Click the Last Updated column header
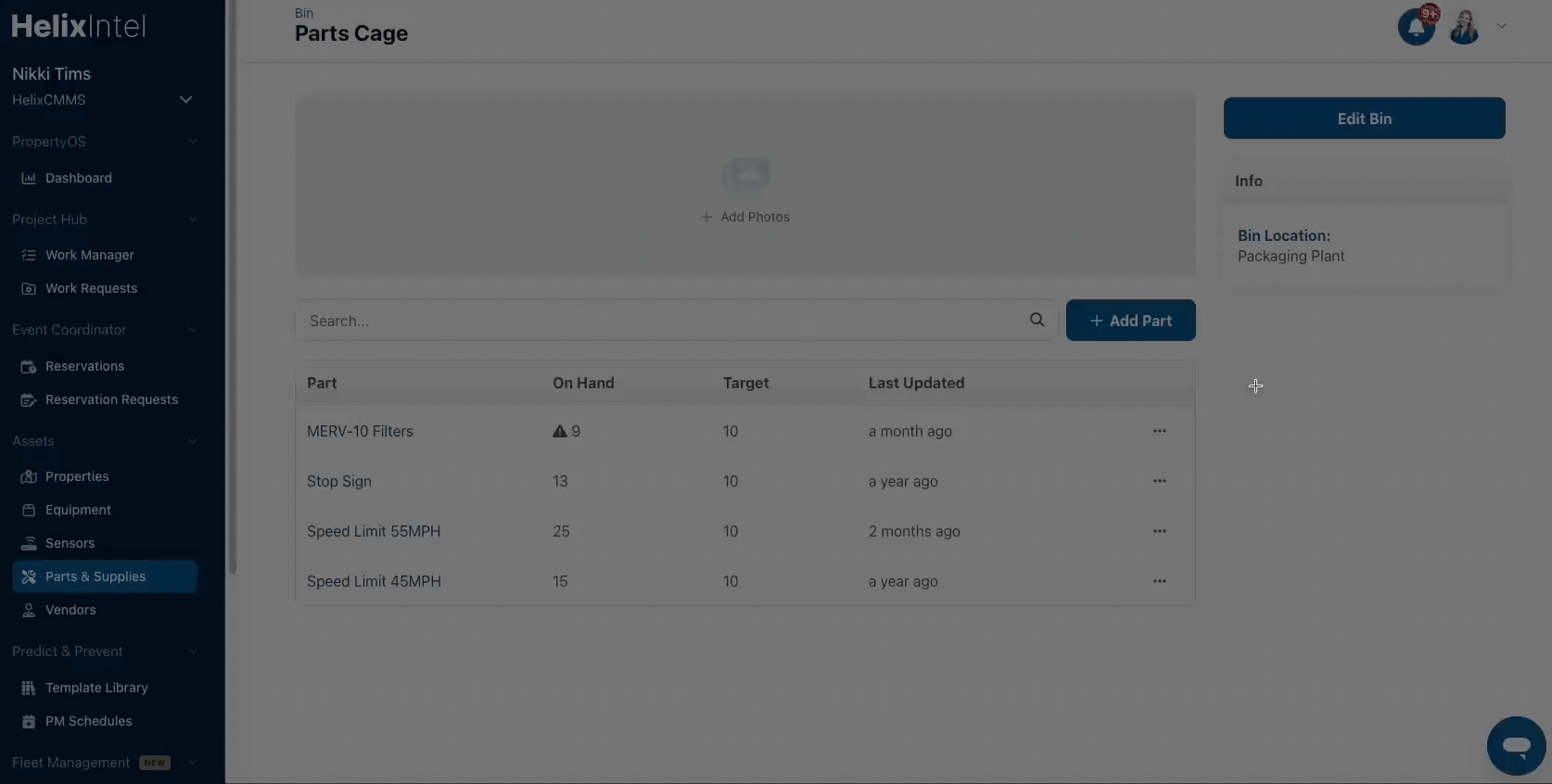 coord(917,383)
